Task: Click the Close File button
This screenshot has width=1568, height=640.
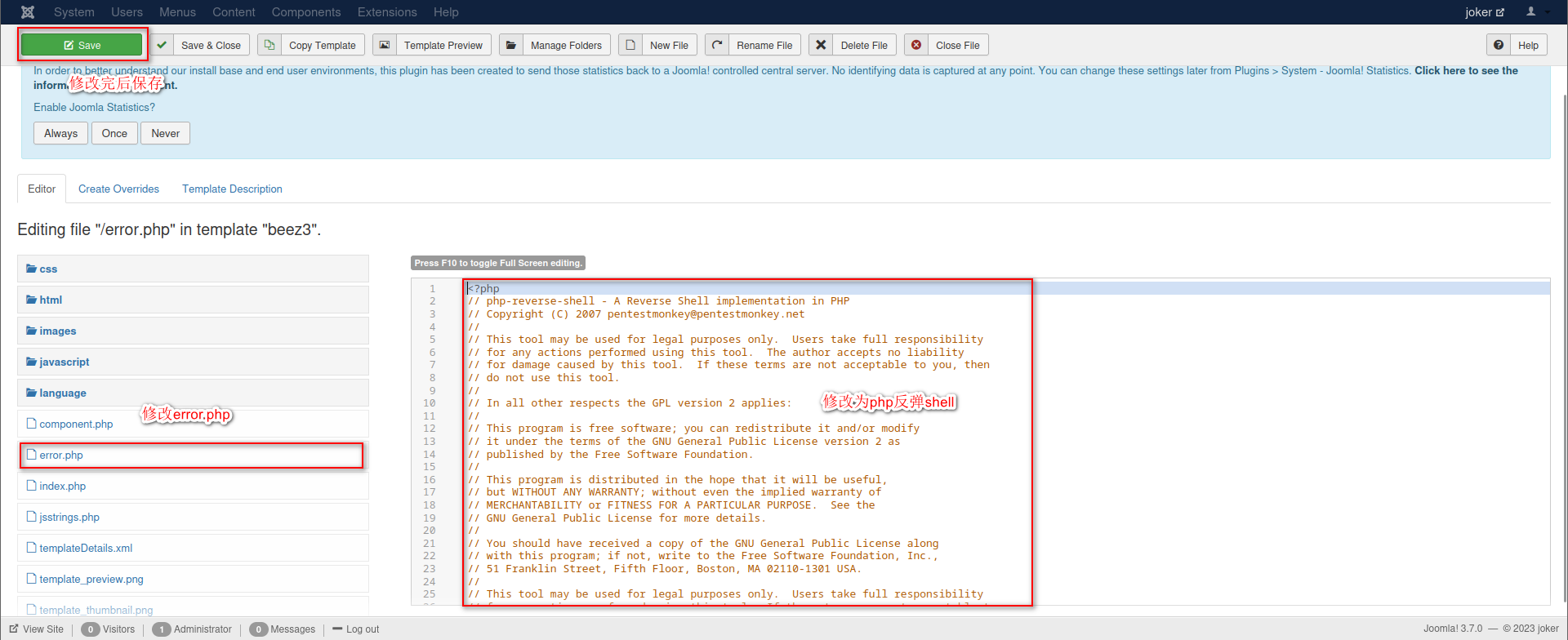Action: click(947, 45)
